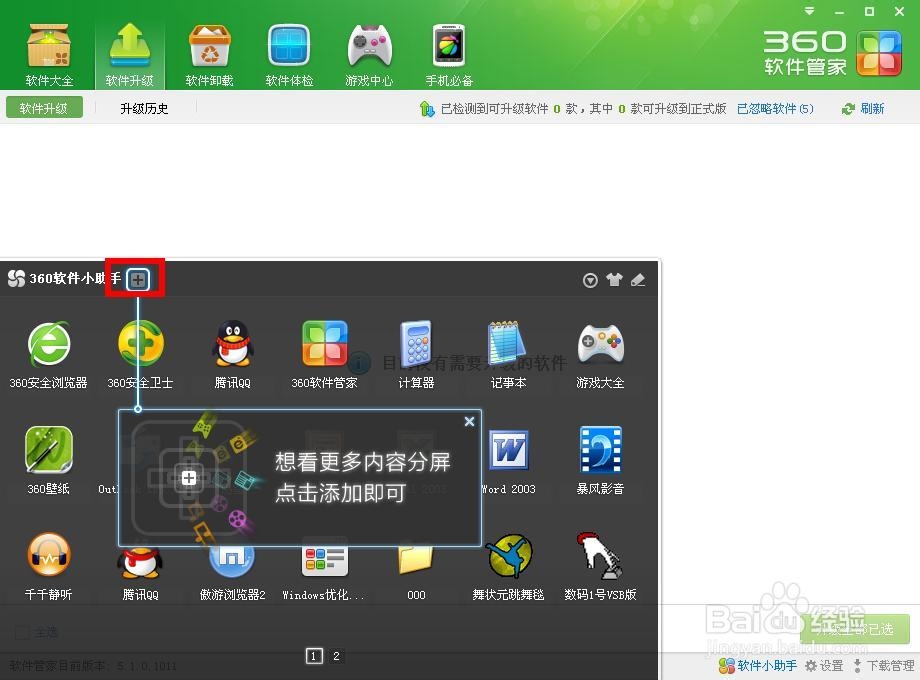Launch 360壁纸 wallpaper app
This screenshot has width=920, height=680.
[x=49, y=461]
